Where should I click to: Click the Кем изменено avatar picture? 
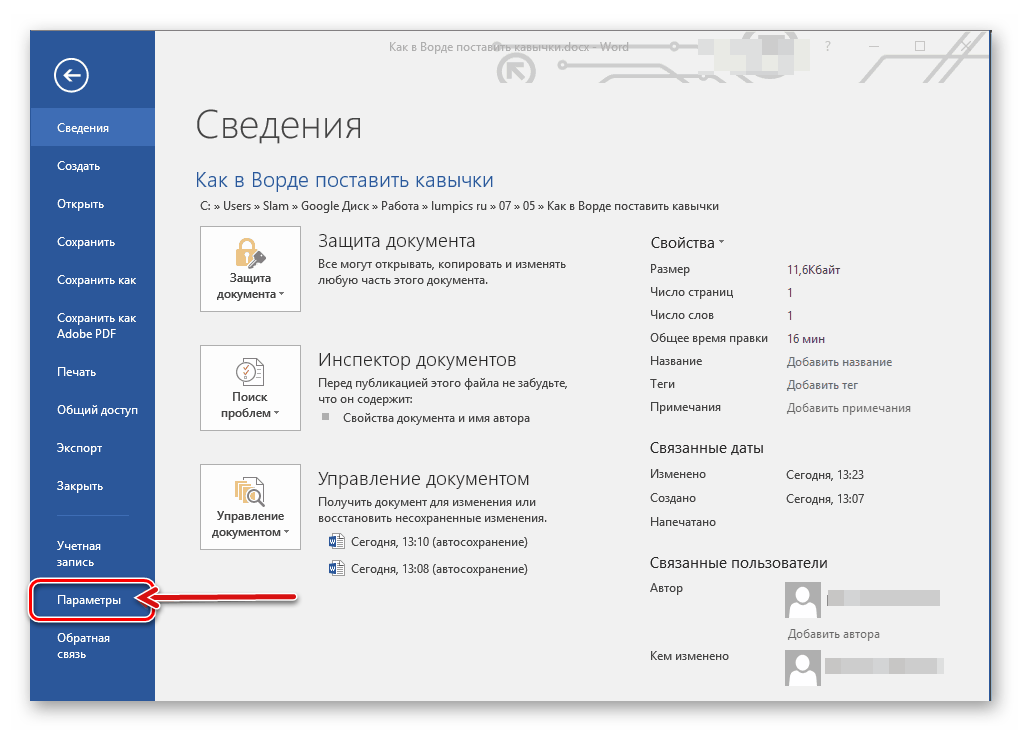(x=802, y=668)
